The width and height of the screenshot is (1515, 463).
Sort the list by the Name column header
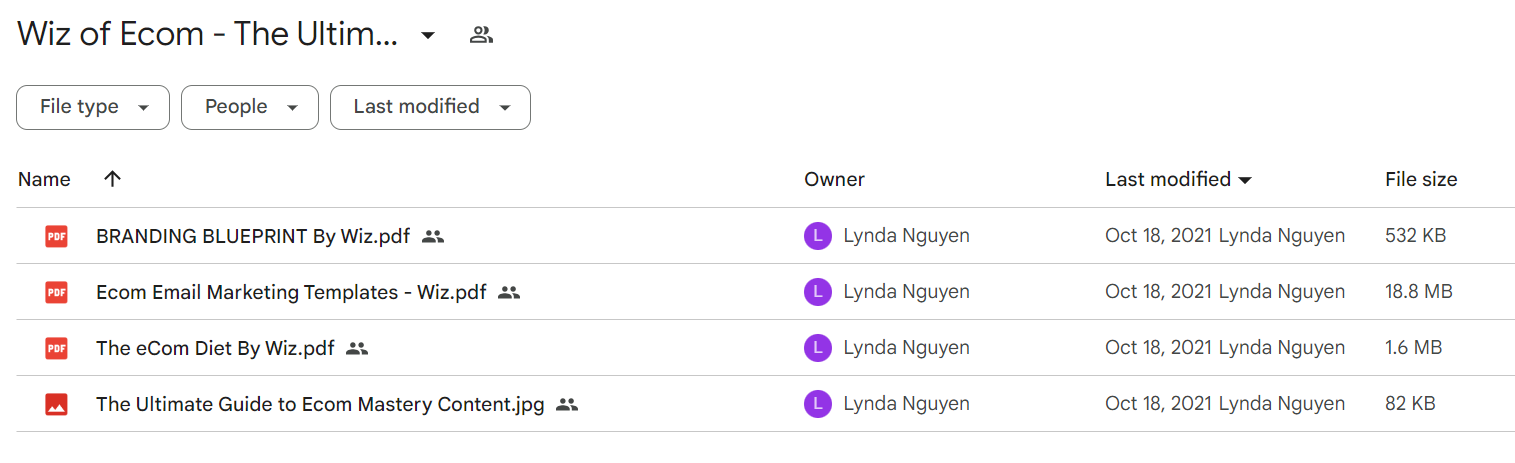[x=44, y=180]
